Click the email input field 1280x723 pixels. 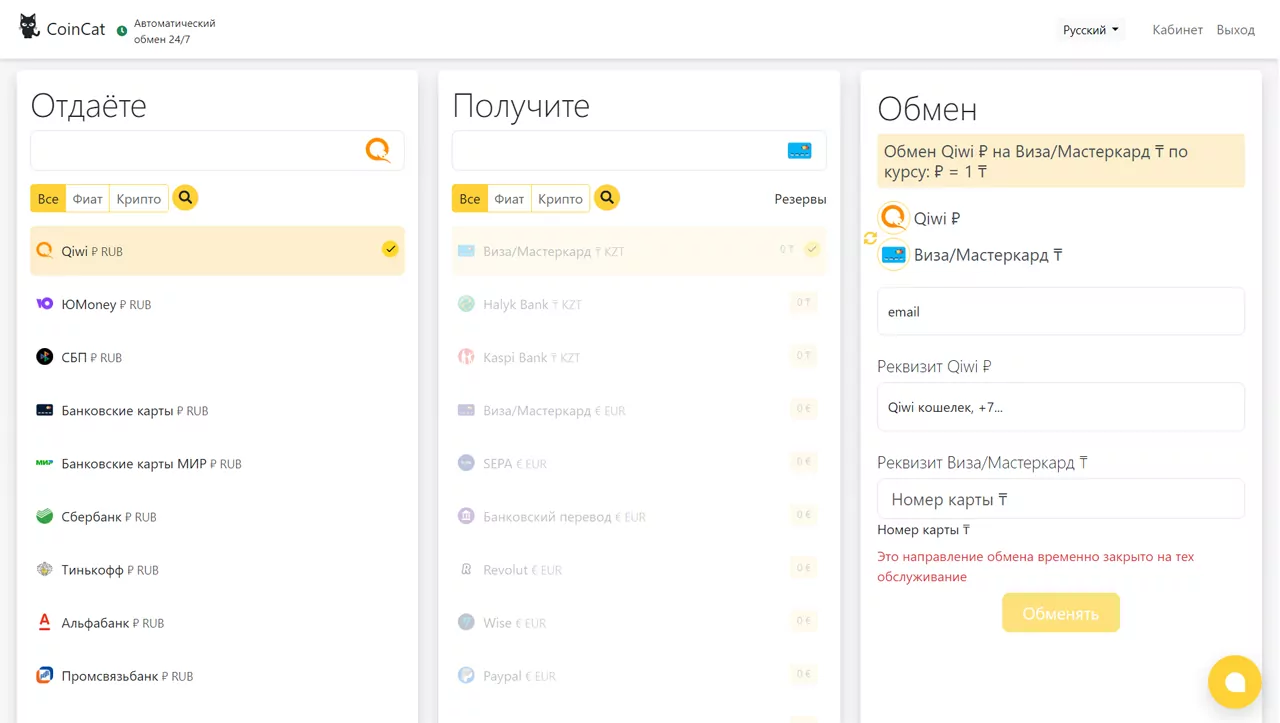pos(1061,311)
